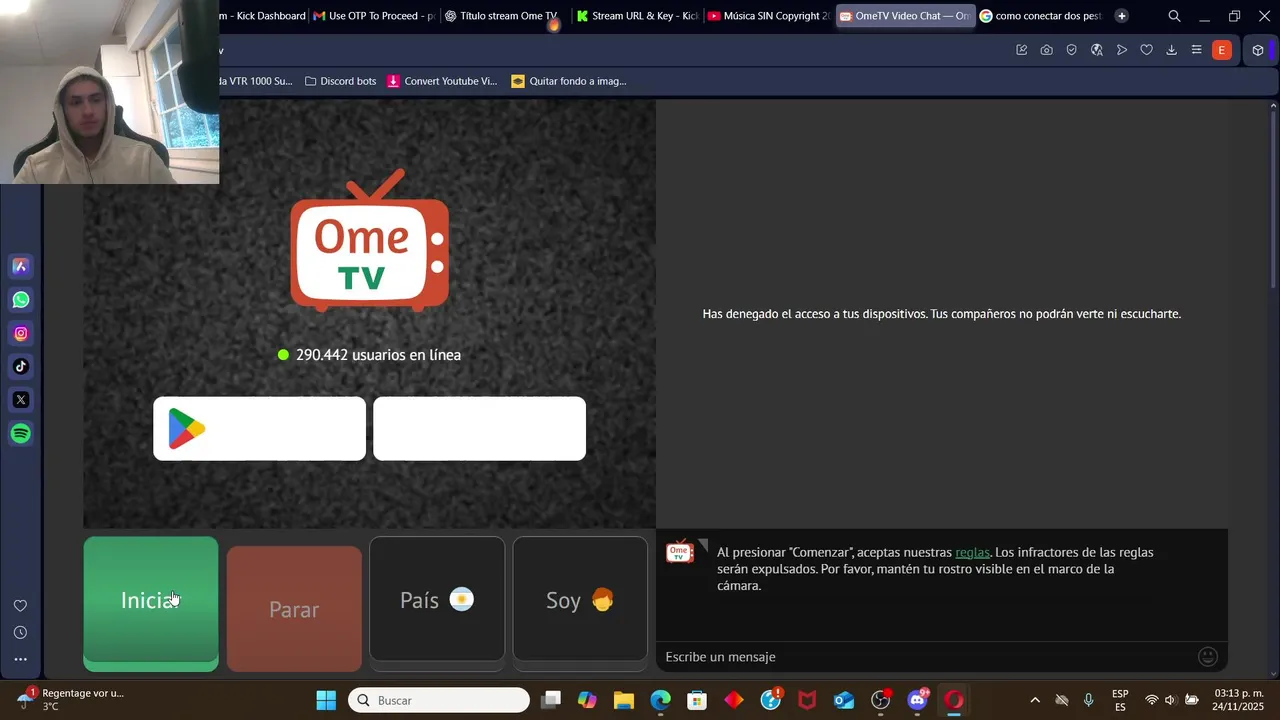Open the reglas rules link
The width and height of the screenshot is (1280, 720).
[972, 552]
